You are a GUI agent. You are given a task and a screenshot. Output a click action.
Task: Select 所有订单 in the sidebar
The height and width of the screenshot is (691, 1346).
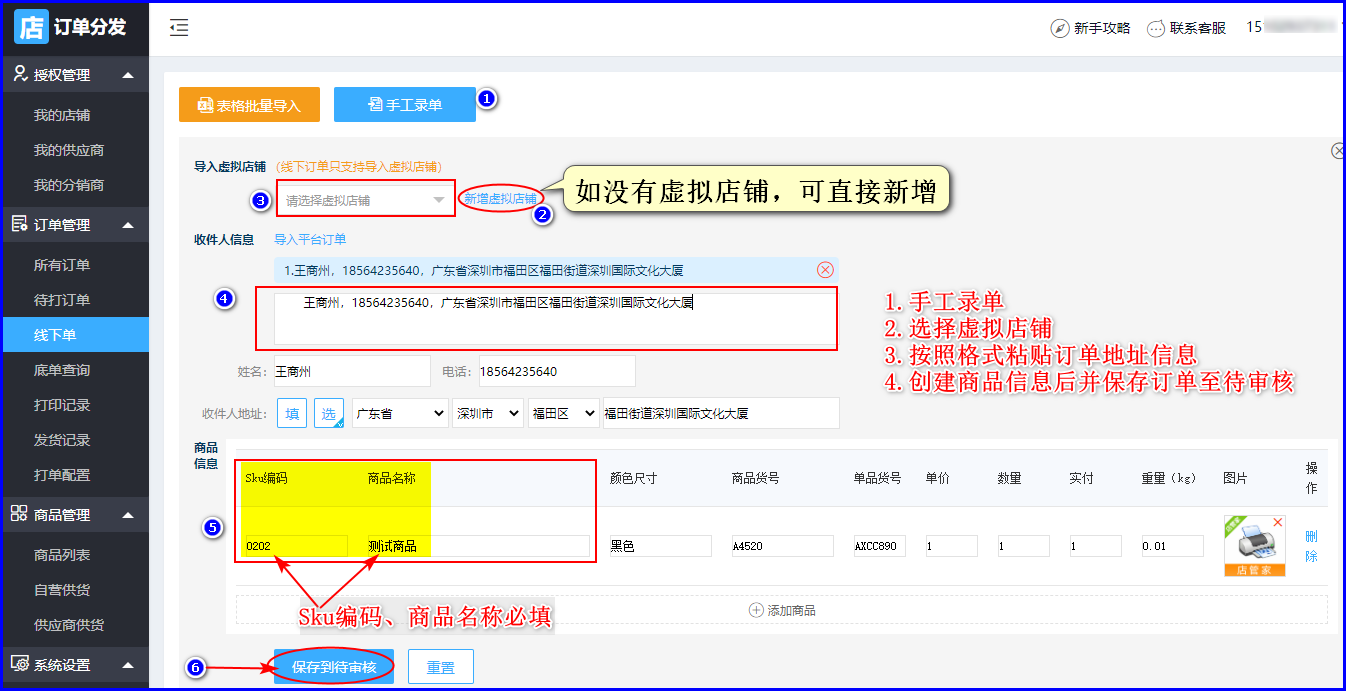click(62, 265)
